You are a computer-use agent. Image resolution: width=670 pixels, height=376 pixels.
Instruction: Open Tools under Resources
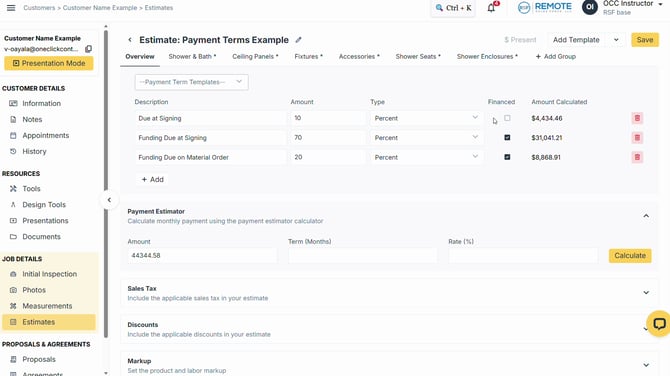[x=31, y=189]
